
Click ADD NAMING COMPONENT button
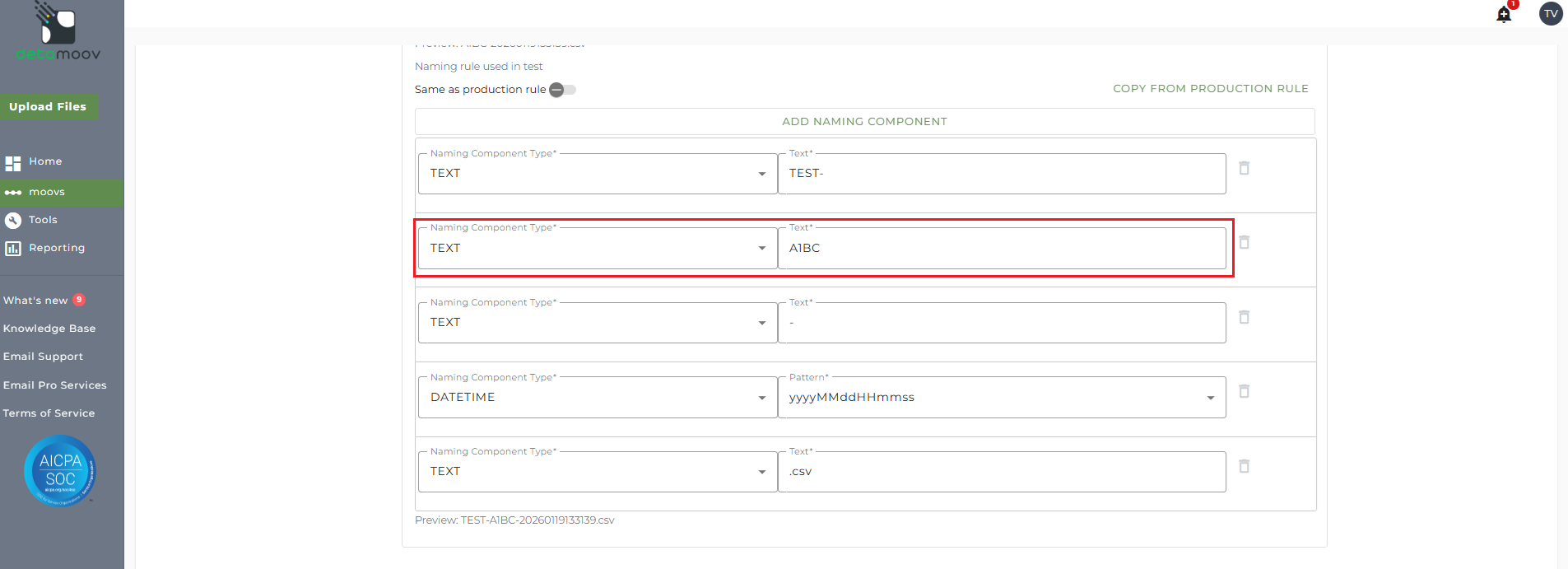pyautogui.click(x=864, y=122)
